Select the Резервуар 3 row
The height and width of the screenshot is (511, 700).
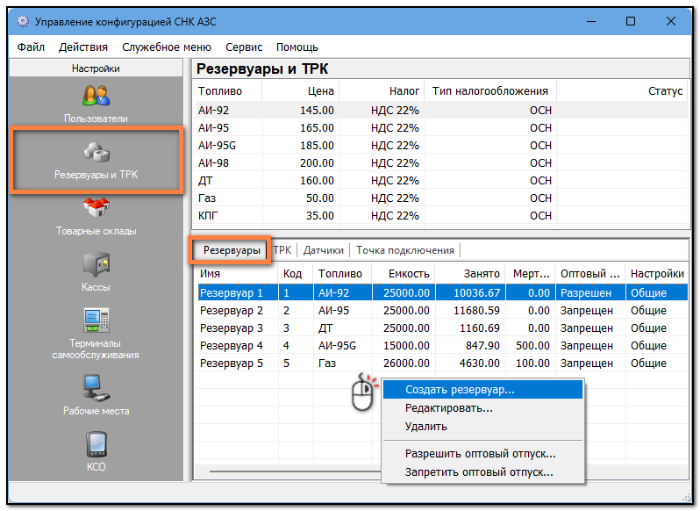pyautogui.click(x=442, y=328)
